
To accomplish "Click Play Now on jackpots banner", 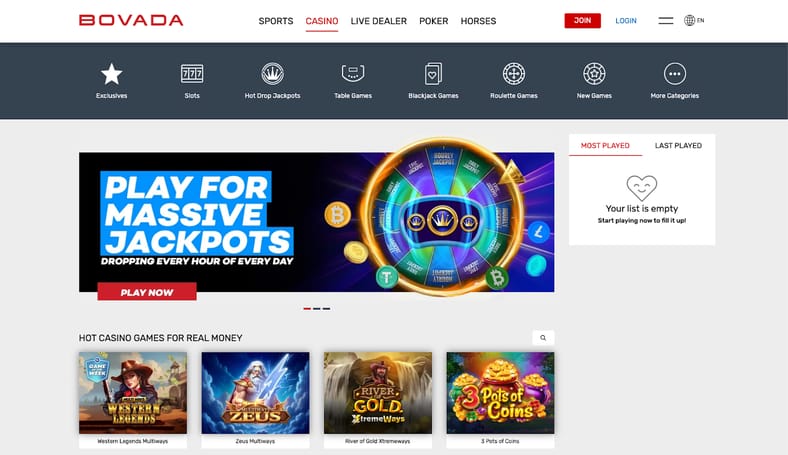I will point(147,292).
